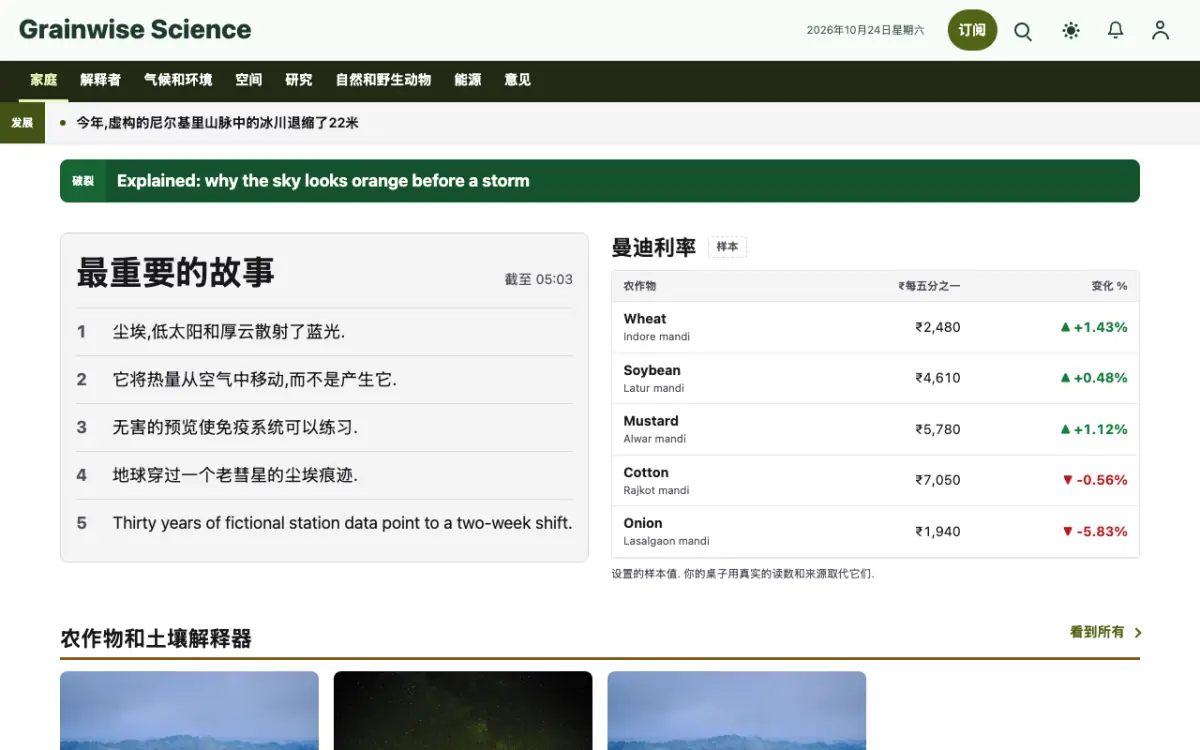Open the third explainer card thumbnail
Viewport: 1200px width, 750px height.
click(737, 710)
